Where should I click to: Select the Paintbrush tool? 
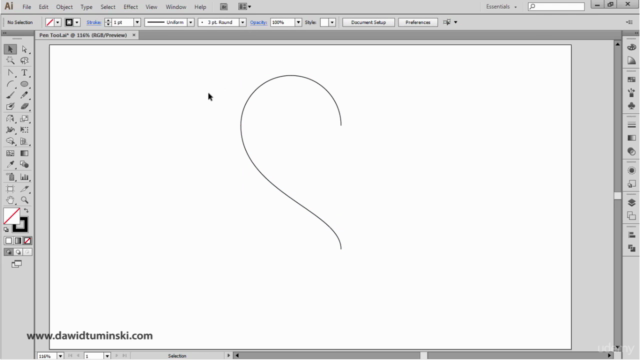(10, 95)
